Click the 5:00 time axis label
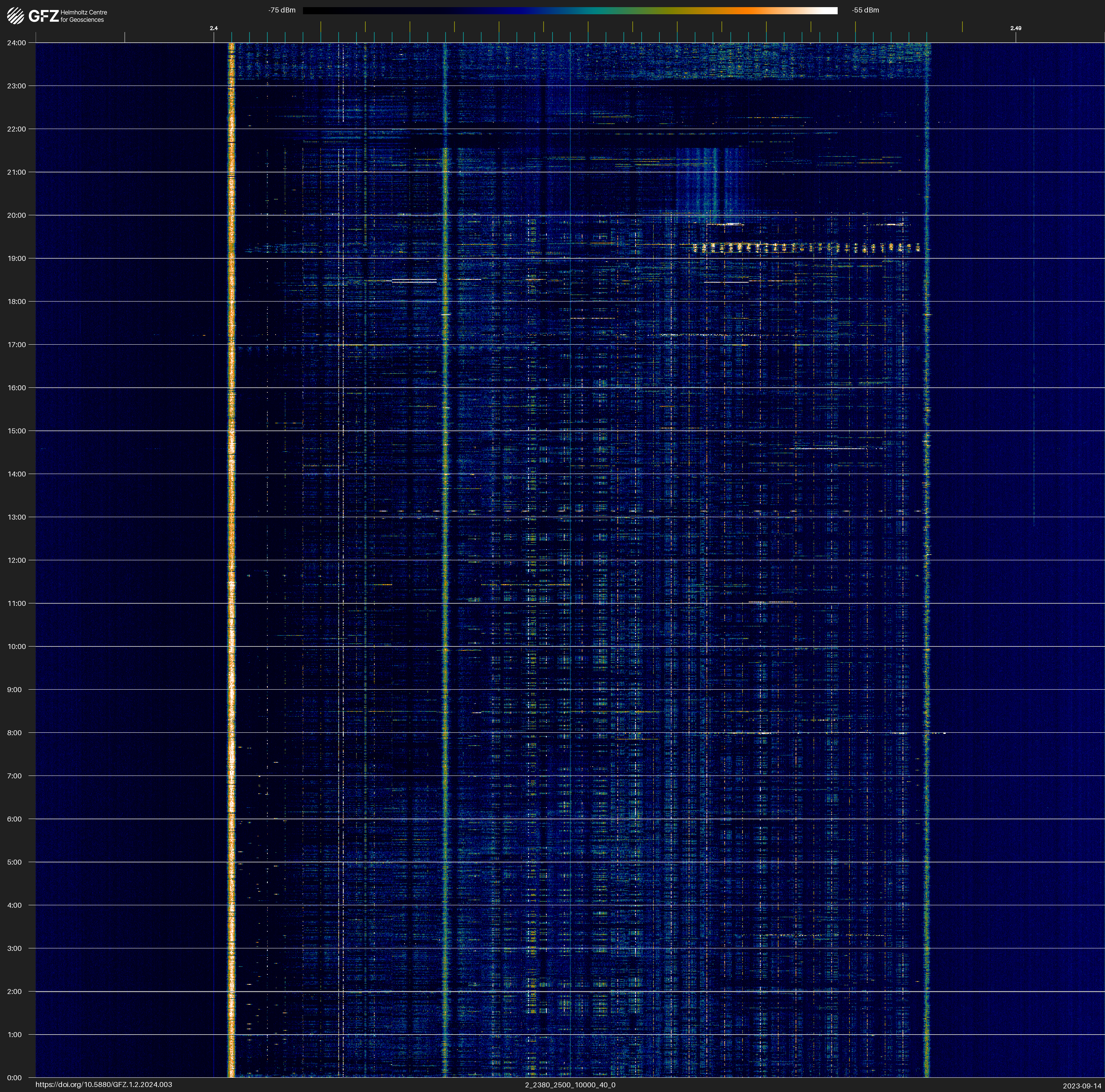This screenshot has width=1105, height=1092. pos(15,862)
